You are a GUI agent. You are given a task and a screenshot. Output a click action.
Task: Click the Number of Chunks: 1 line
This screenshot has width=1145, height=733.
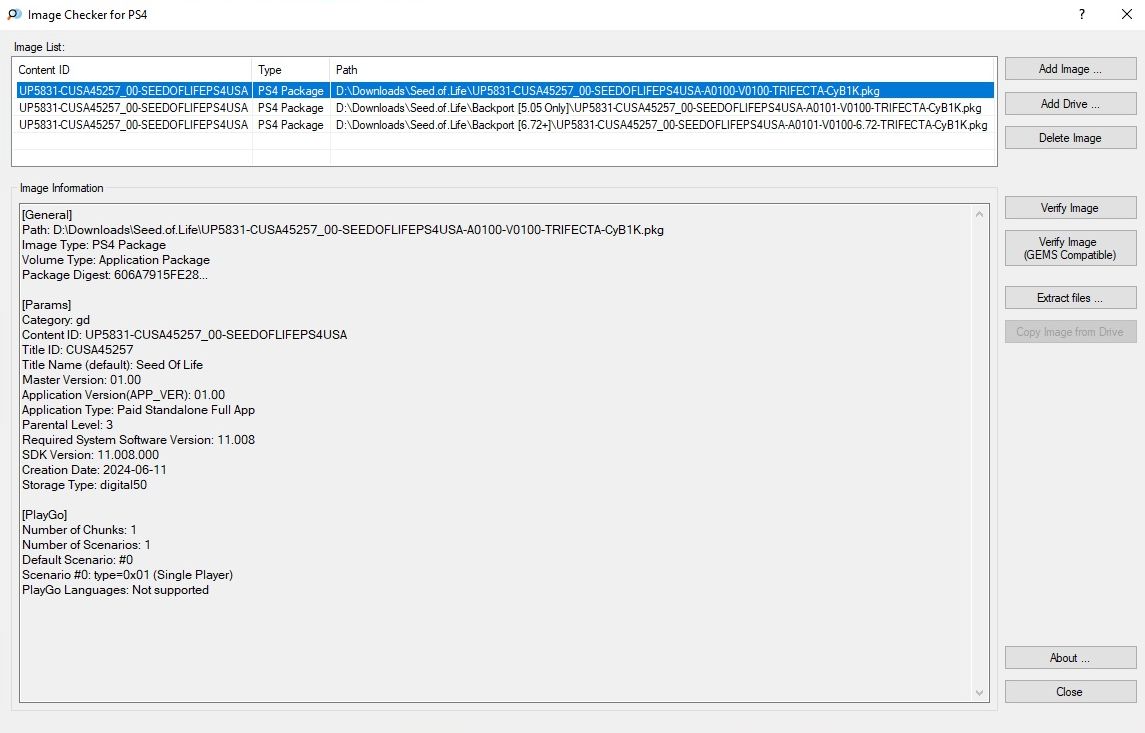click(79, 530)
